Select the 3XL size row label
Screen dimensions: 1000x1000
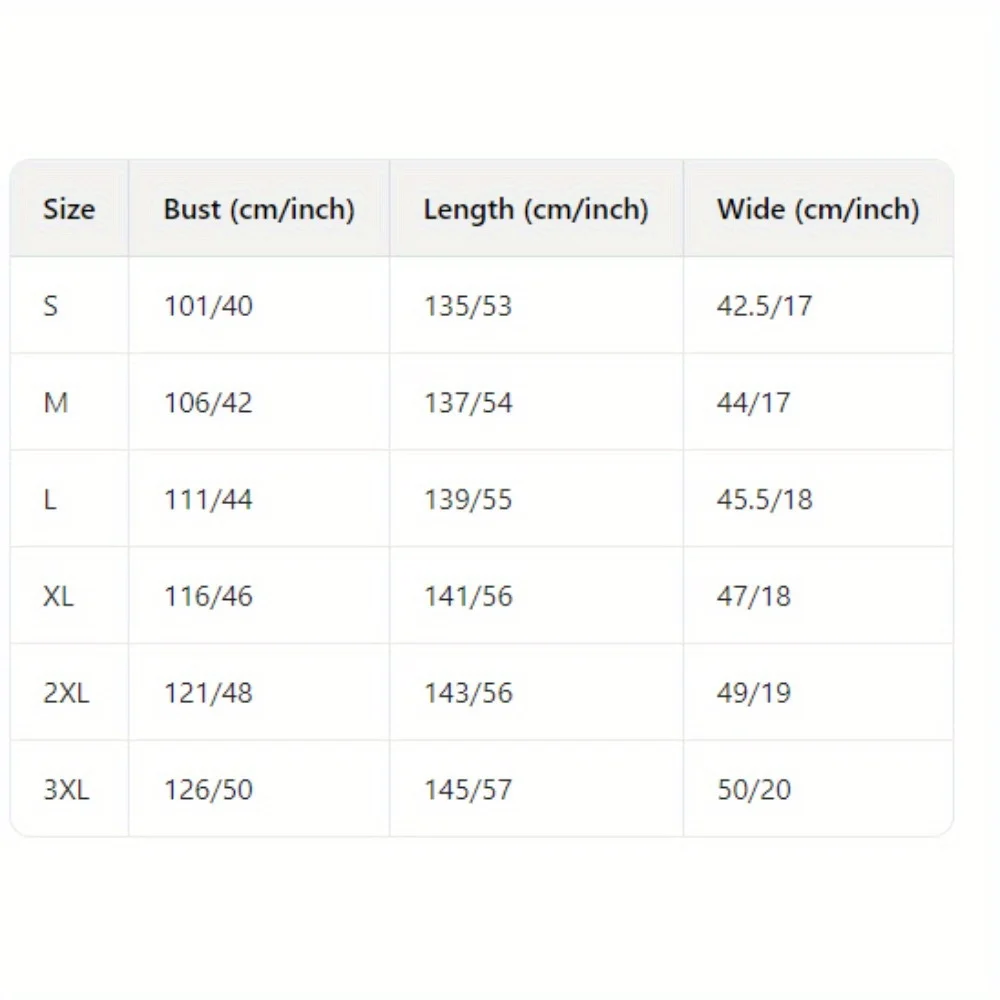(66, 790)
